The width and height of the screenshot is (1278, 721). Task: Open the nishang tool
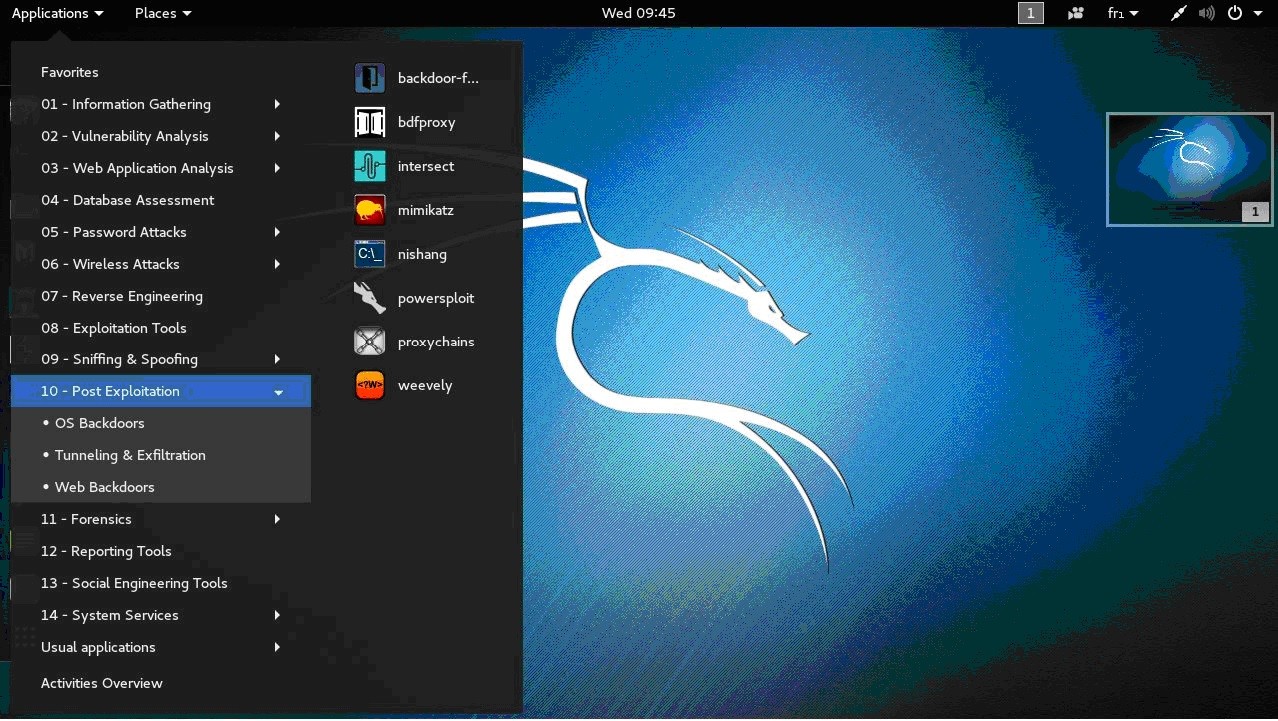[422, 254]
